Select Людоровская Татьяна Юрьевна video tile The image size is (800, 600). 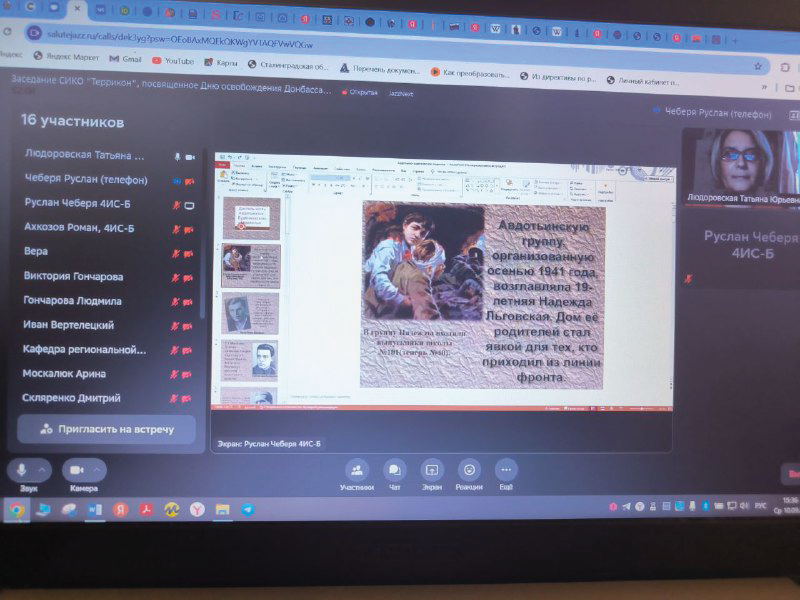coord(741,167)
